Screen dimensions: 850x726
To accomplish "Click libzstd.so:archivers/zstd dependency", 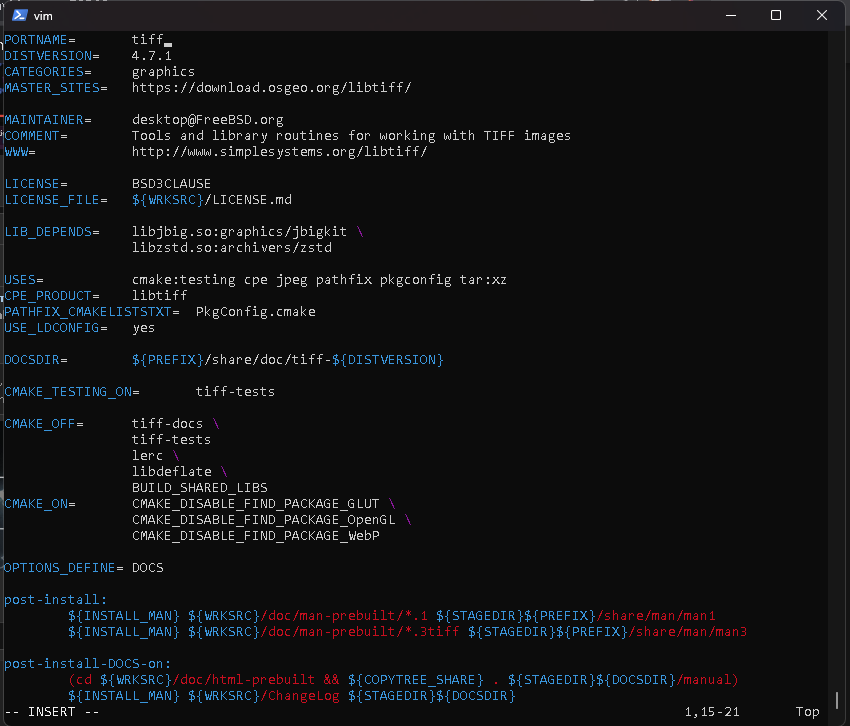I will tap(231, 248).
